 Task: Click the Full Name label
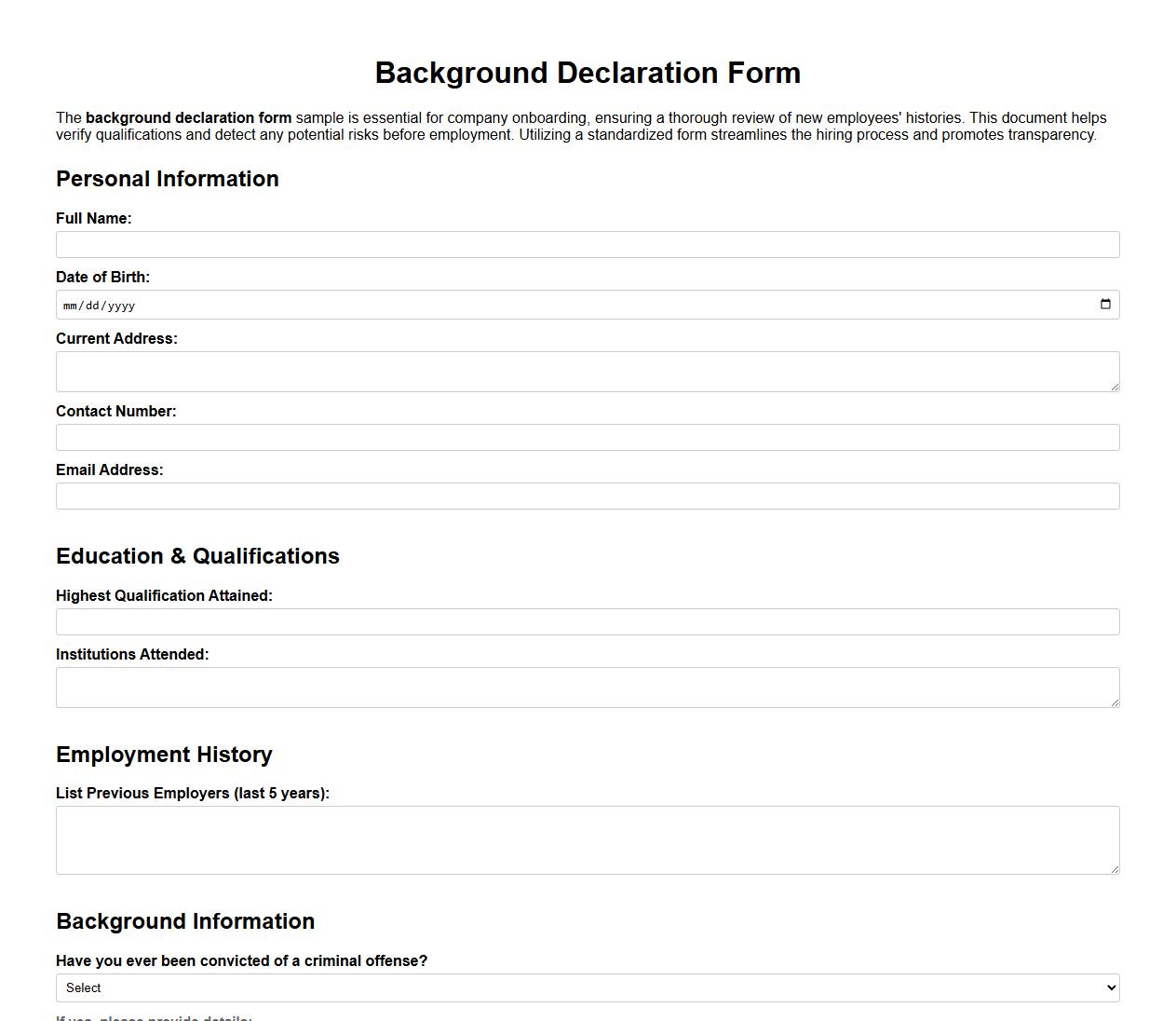click(x=94, y=218)
